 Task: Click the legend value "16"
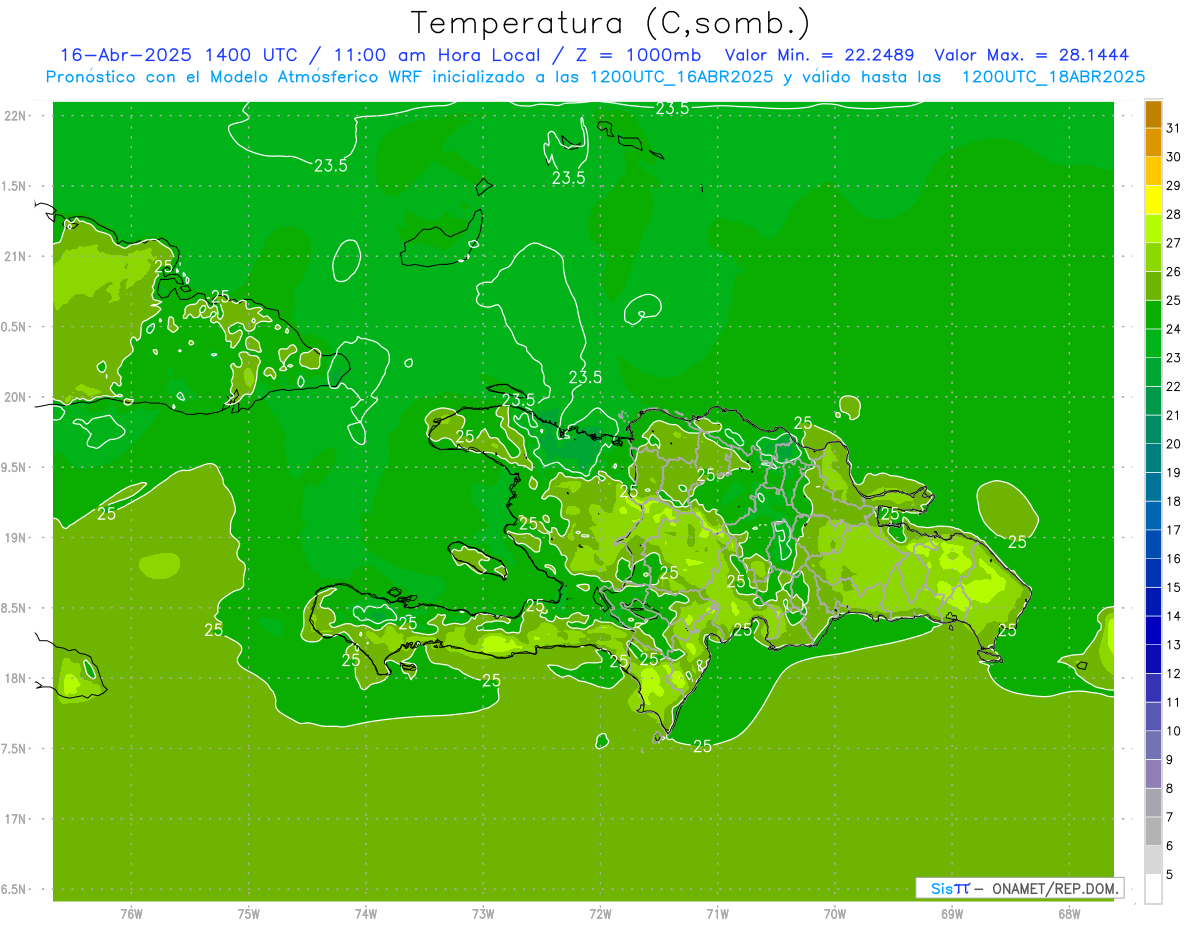click(1173, 559)
